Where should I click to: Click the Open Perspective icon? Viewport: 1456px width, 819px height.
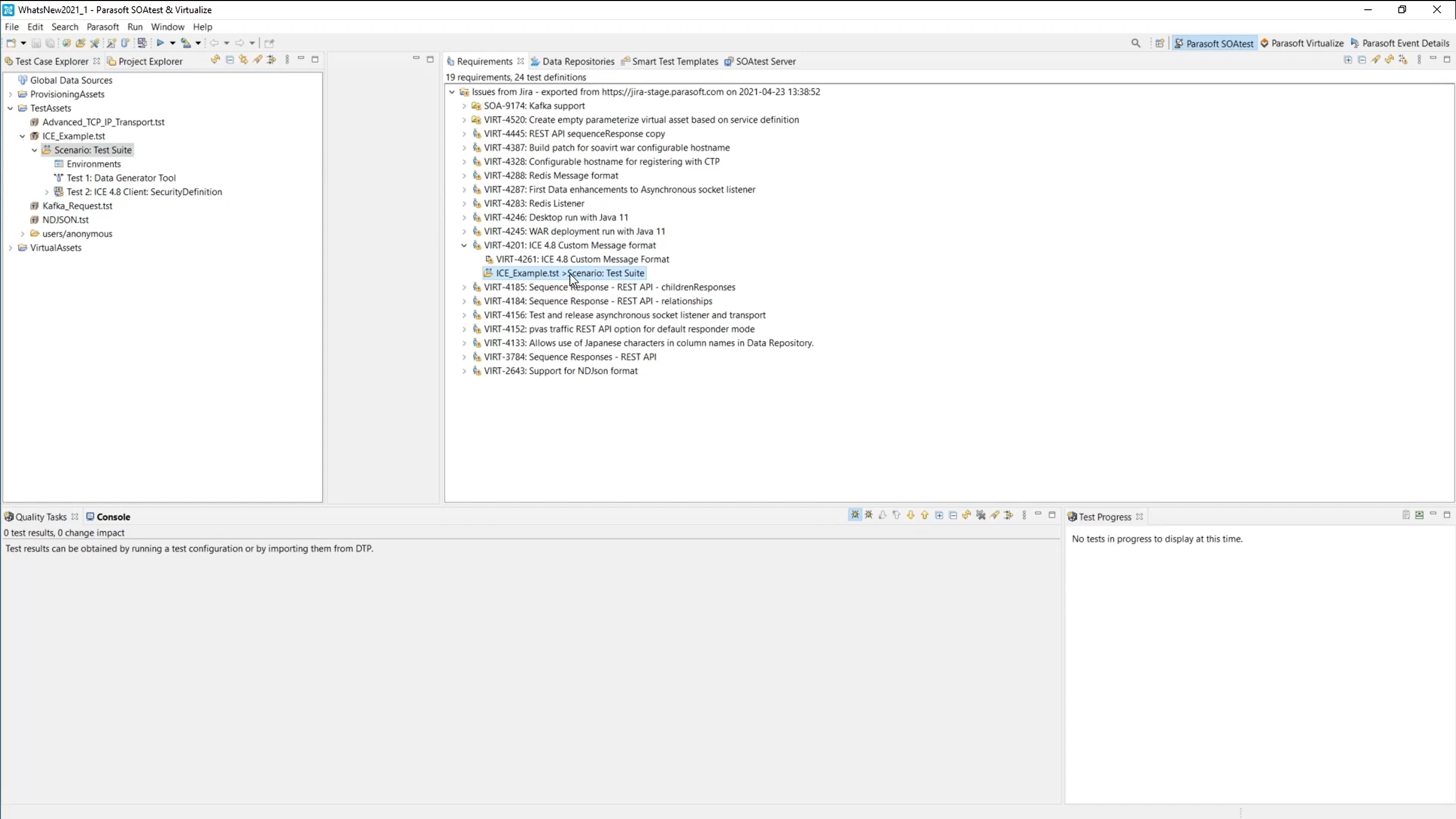pyautogui.click(x=1160, y=43)
